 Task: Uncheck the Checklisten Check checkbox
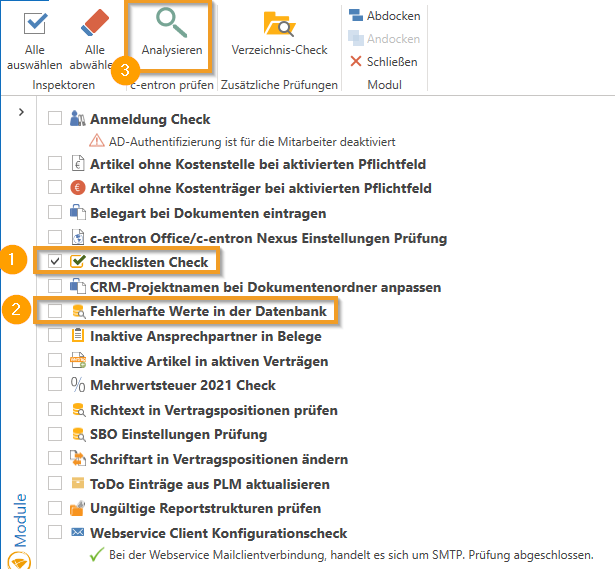coord(55,262)
